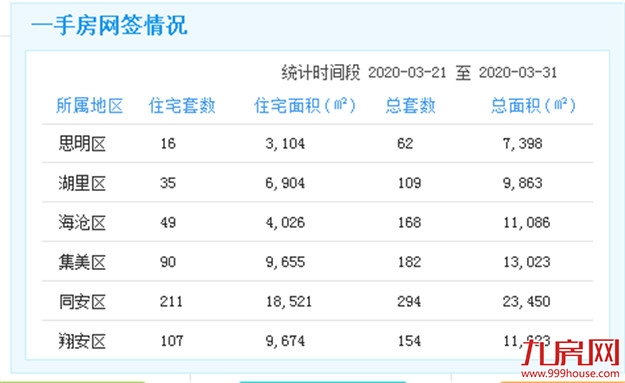Select residential area 9,655

(285, 262)
